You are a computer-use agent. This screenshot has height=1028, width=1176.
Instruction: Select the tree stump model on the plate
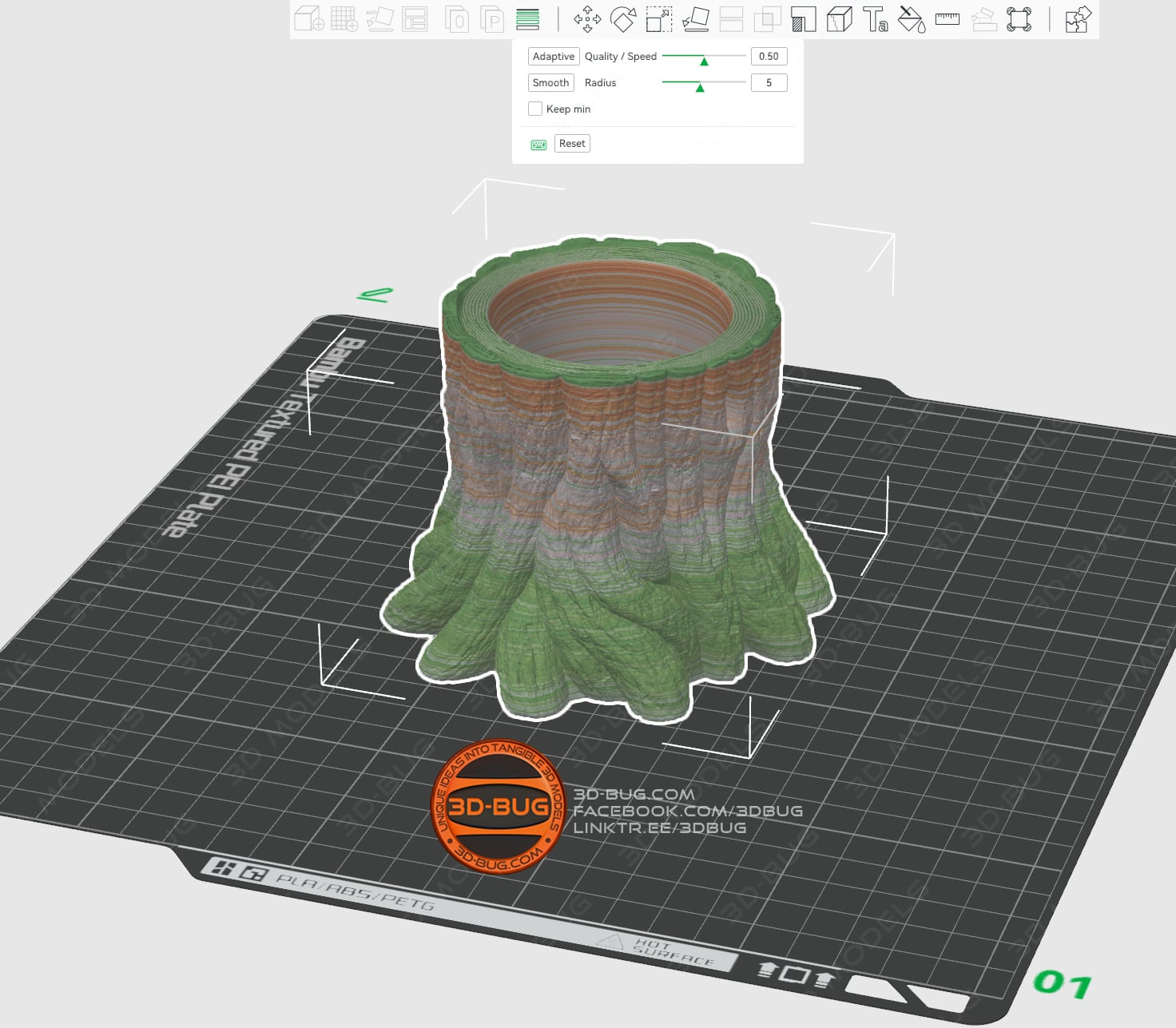(609, 479)
